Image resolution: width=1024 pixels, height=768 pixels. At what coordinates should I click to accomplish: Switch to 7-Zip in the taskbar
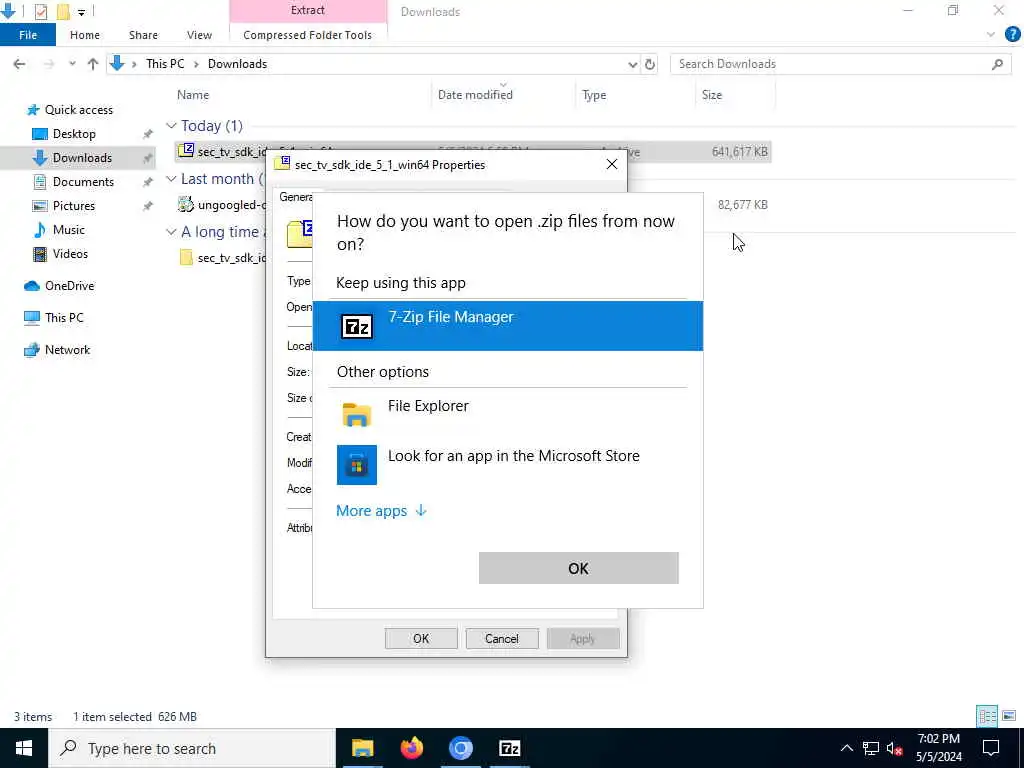tap(509, 748)
